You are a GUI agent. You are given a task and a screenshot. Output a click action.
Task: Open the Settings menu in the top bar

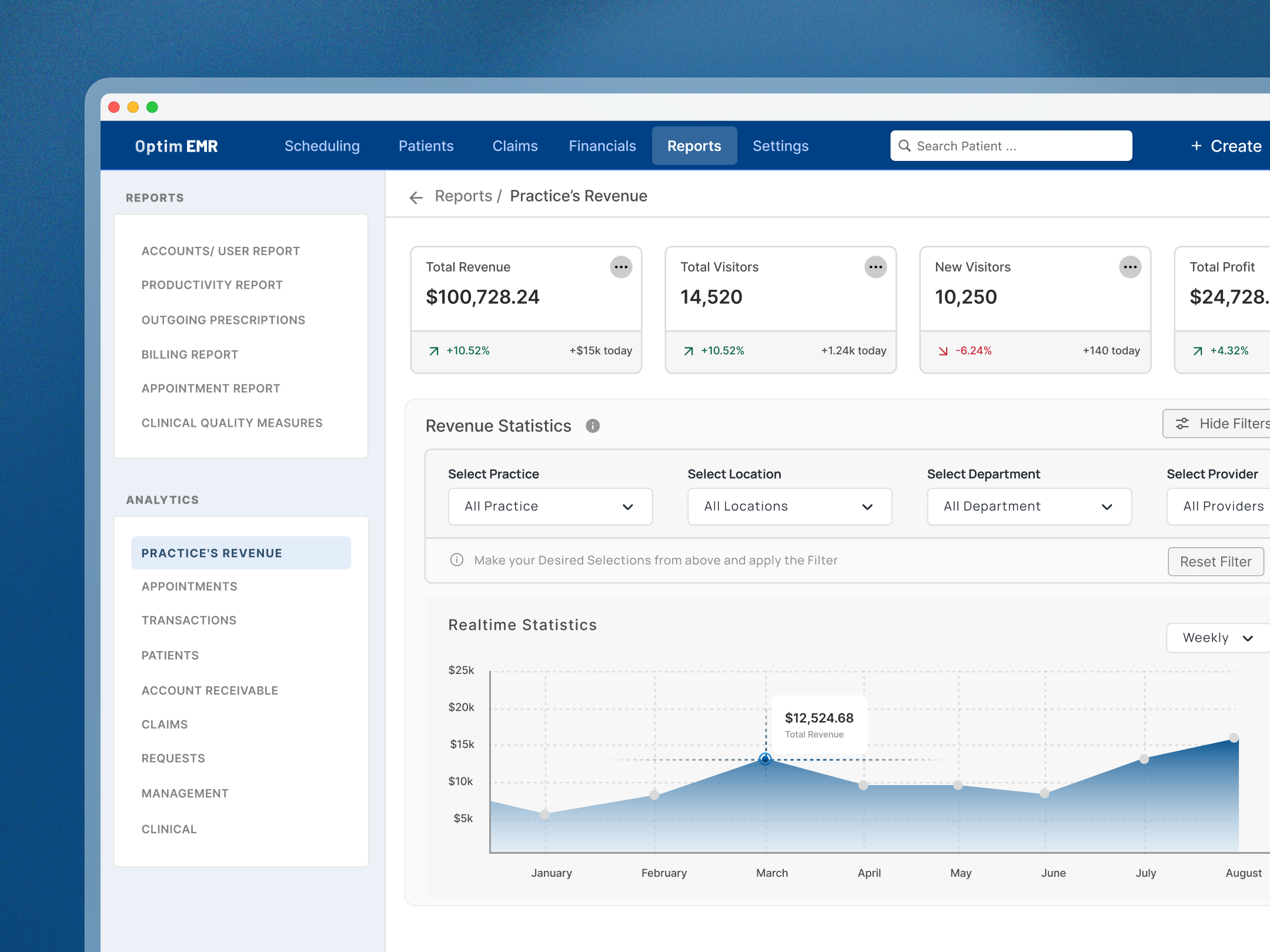coord(780,146)
